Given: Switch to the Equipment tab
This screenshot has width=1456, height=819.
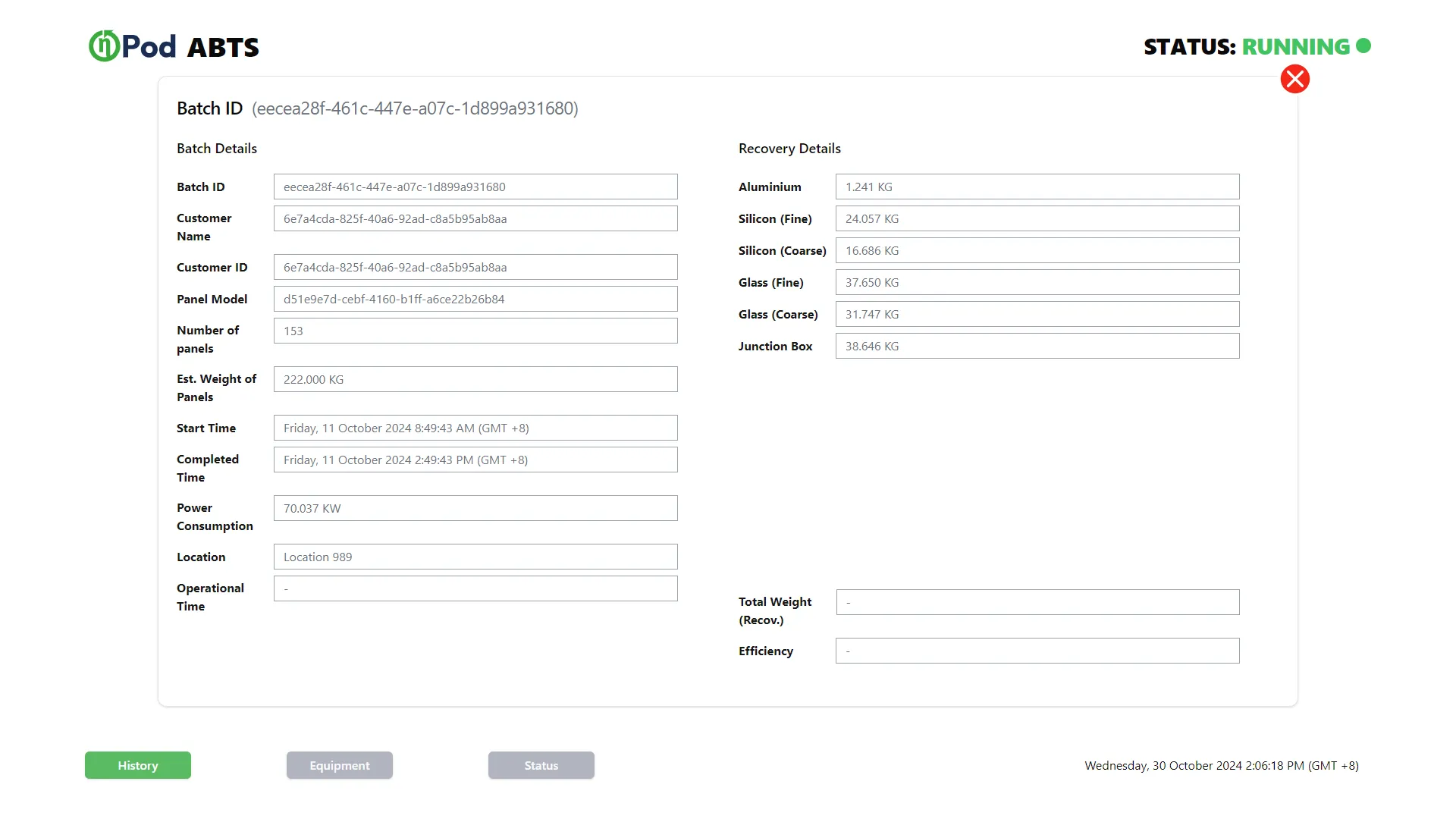Looking at the screenshot, I should [340, 765].
